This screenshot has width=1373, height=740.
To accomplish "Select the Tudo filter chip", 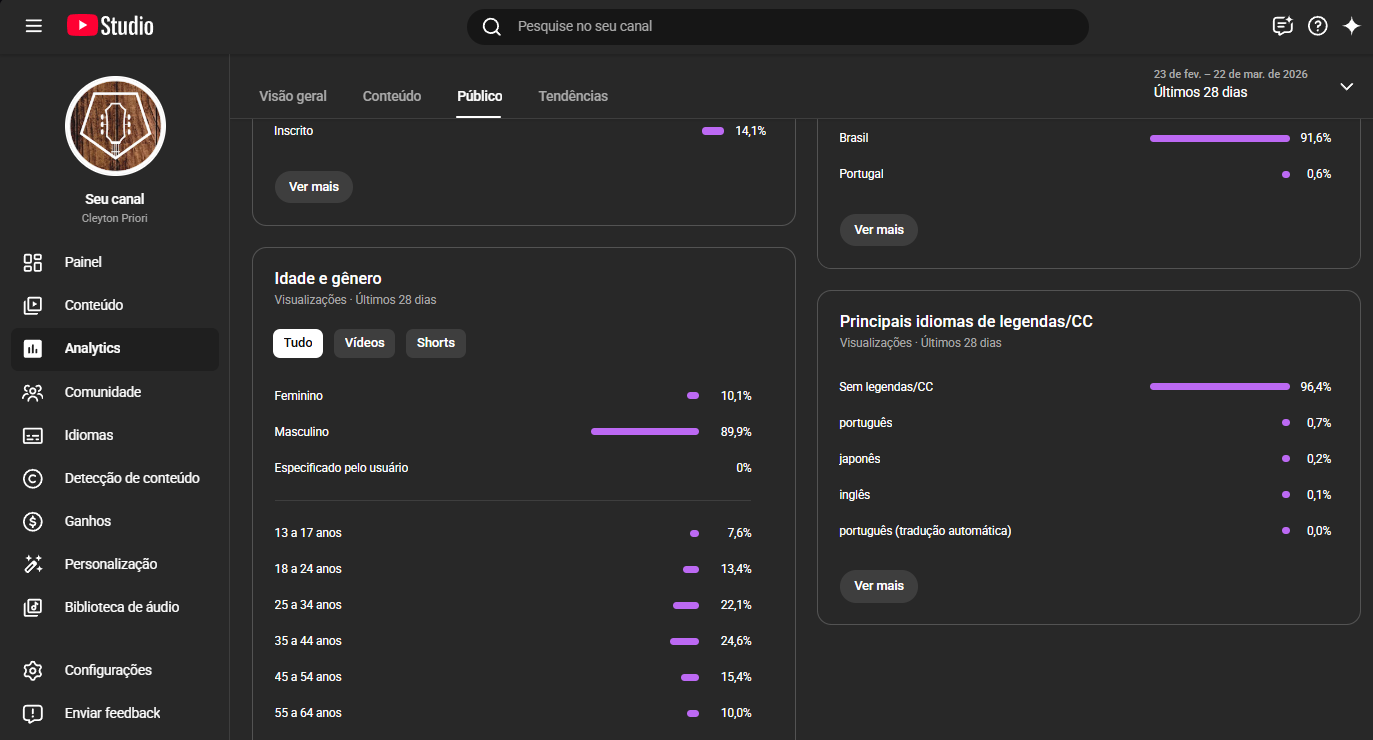I will [x=298, y=343].
